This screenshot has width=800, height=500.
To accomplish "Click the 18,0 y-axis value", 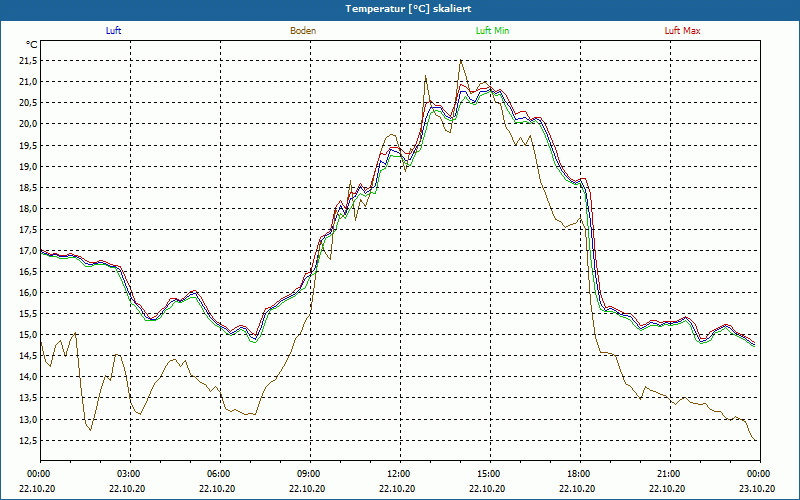I will coord(28,208).
